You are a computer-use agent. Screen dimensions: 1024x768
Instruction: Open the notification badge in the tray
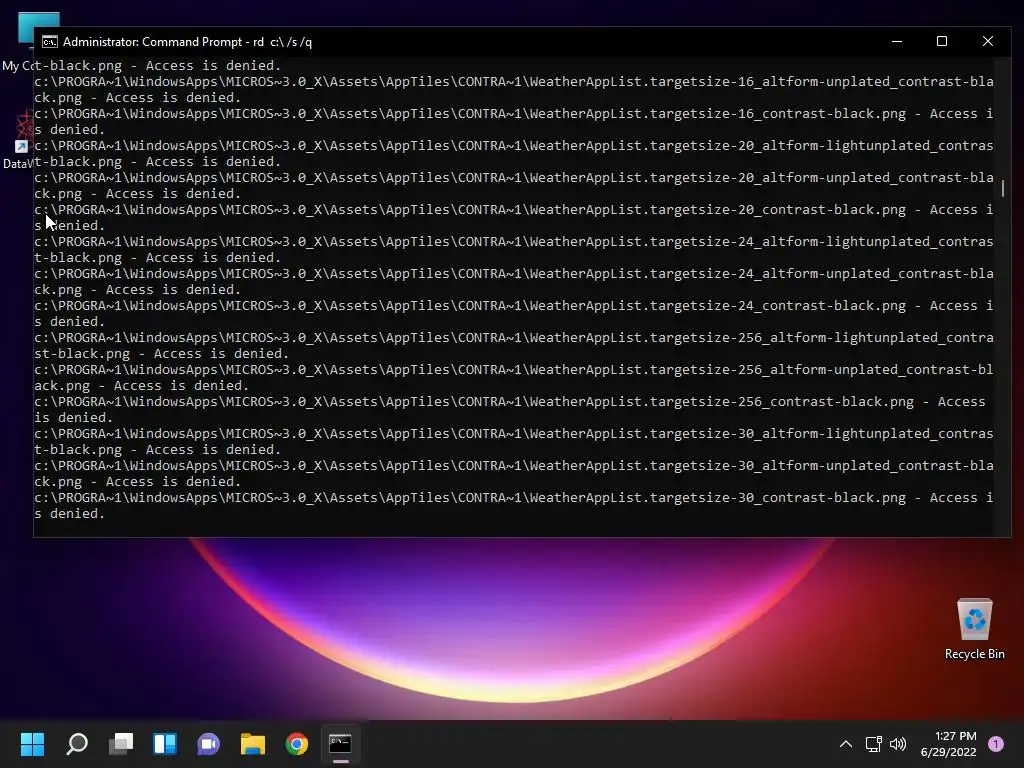click(x=996, y=744)
